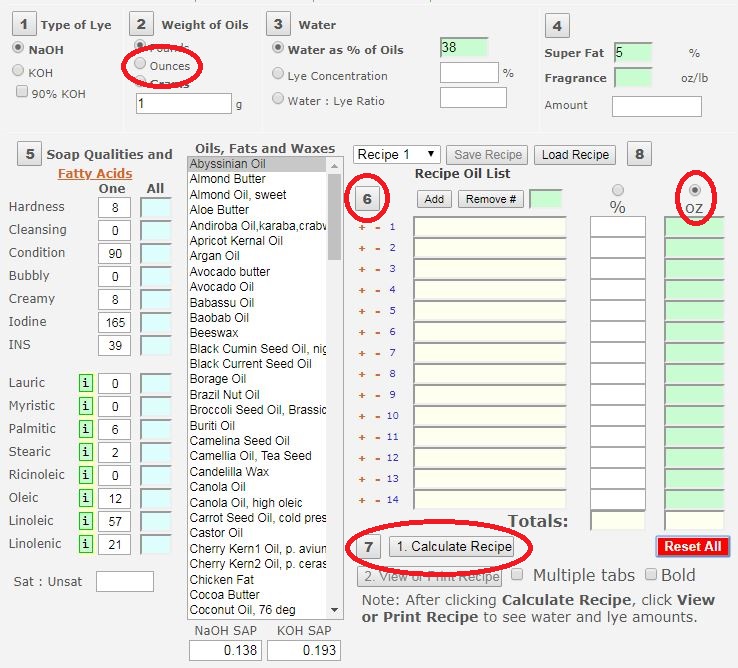Pick Castor Oil in the oils list

click(x=216, y=534)
